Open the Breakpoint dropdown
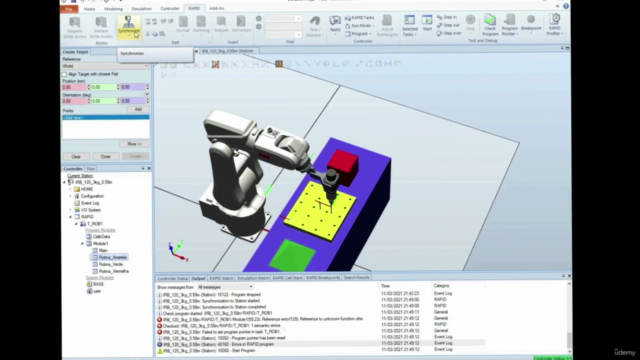The image size is (640, 360). pos(531,24)
